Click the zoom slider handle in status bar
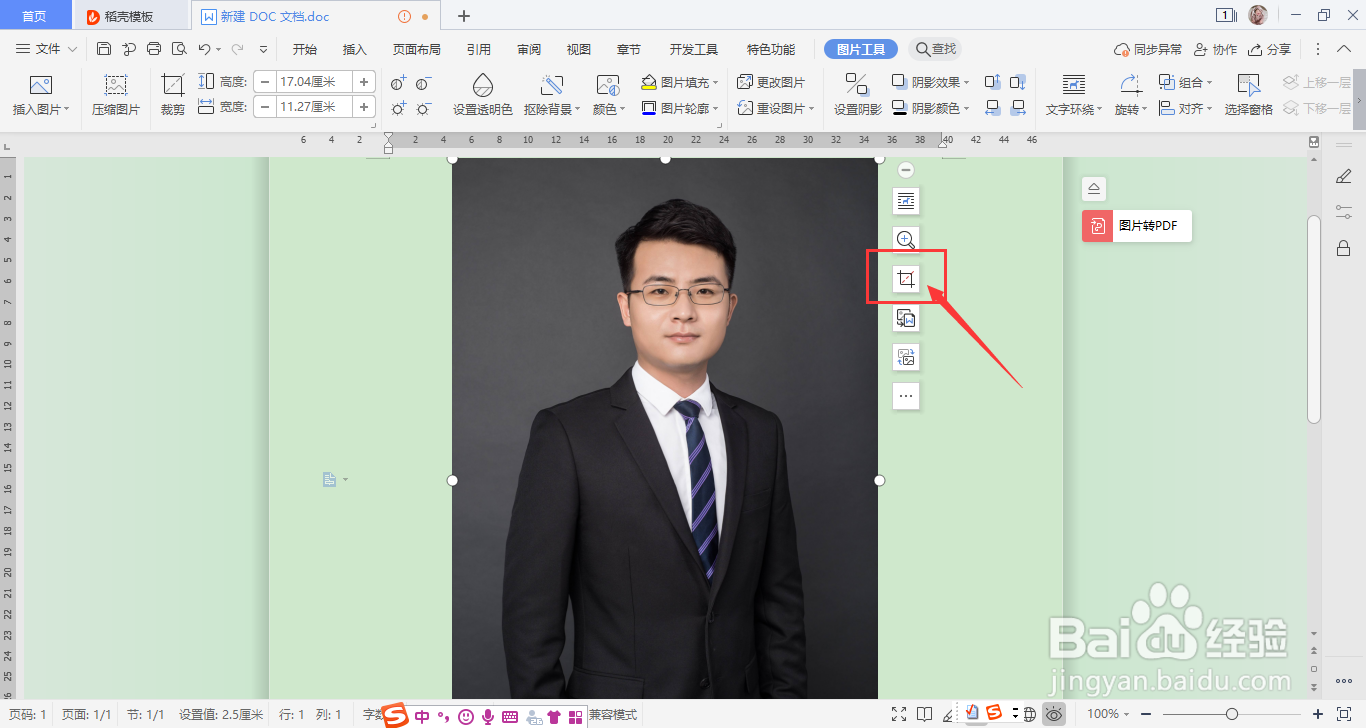This screenshot has height=728, width=1366. [1232, 714]
